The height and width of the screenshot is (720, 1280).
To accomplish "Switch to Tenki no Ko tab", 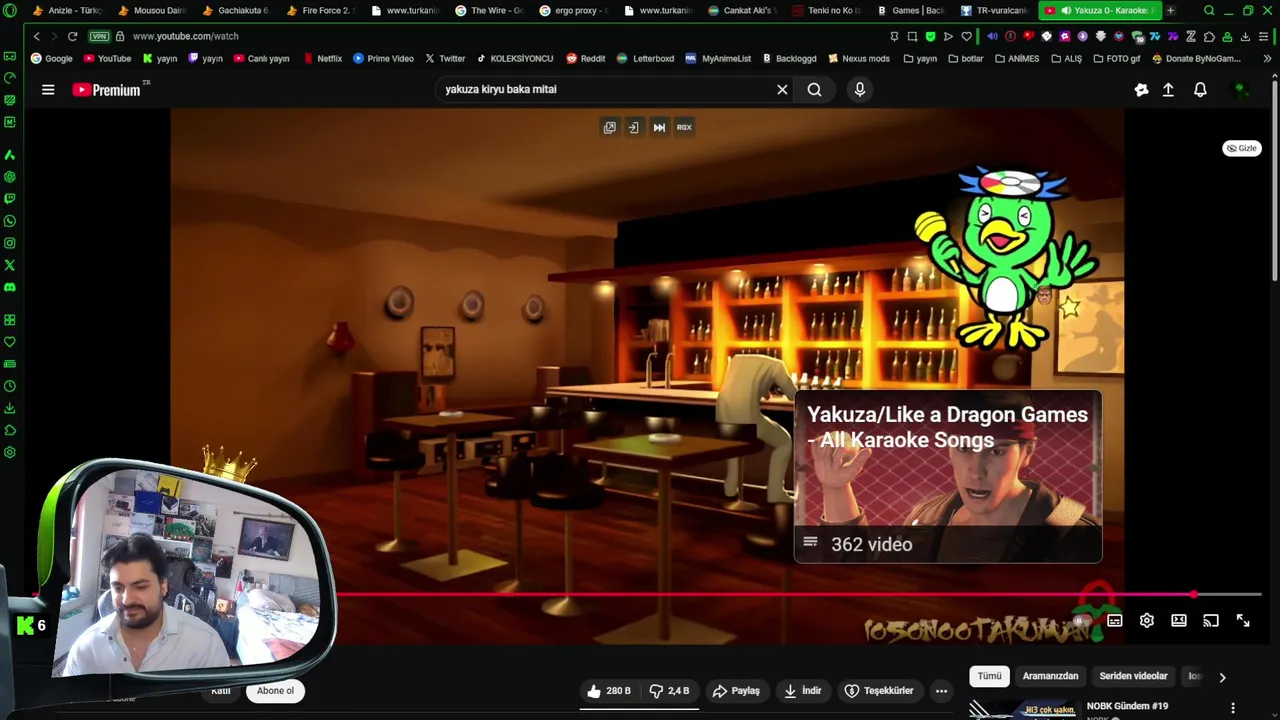I will [825, 11].
